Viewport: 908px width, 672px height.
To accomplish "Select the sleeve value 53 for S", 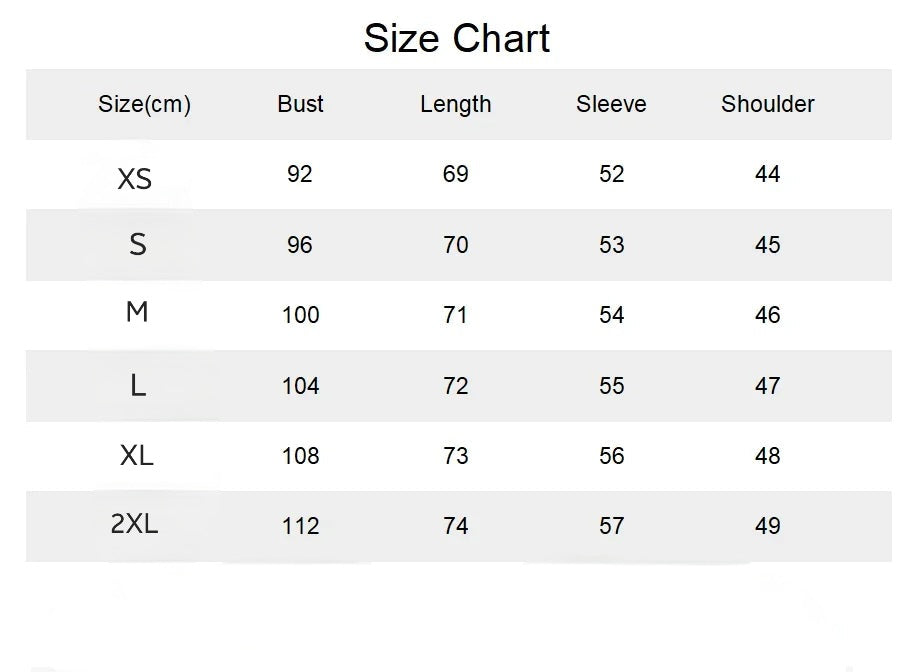I will tap(611, 245).
